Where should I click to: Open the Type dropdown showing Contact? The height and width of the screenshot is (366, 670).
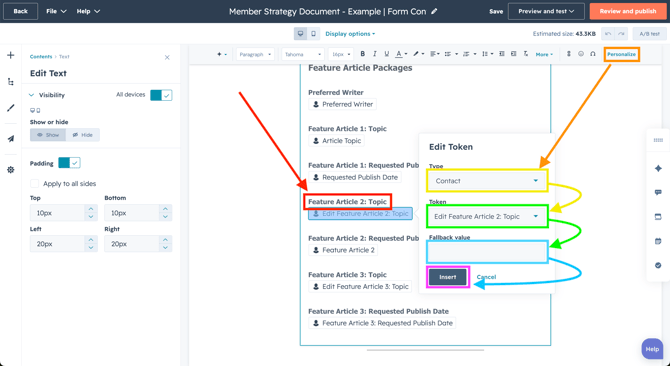click(487, 181)
